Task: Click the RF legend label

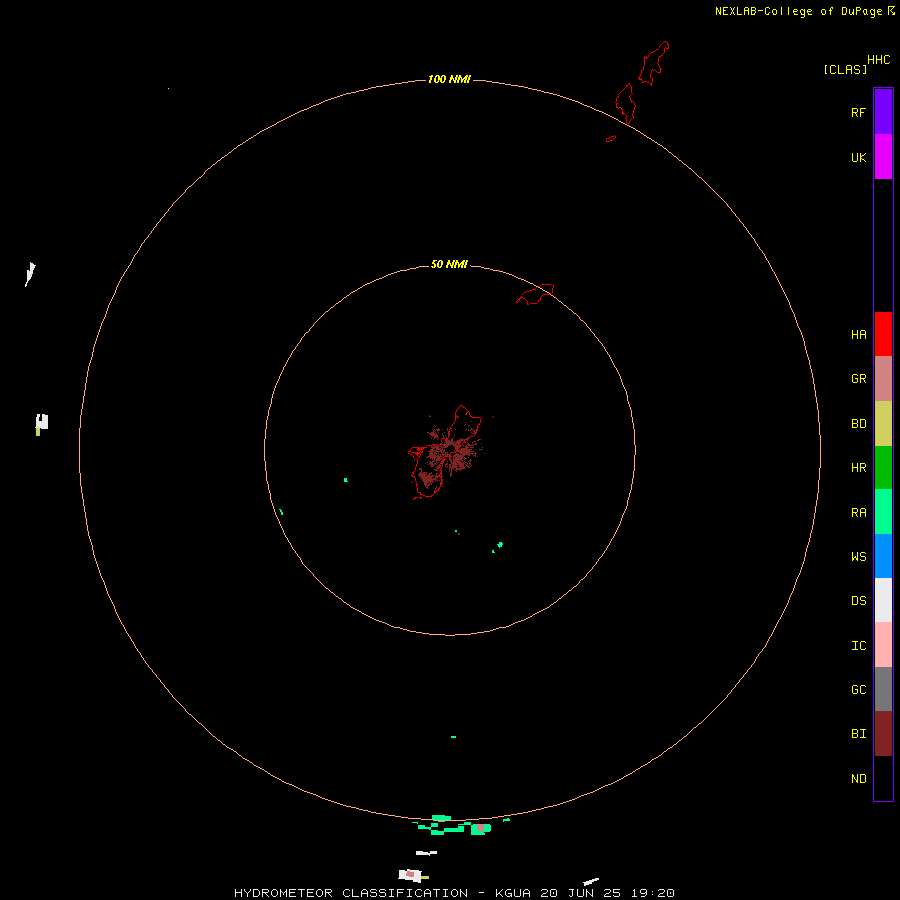Action: pos(858,112)
